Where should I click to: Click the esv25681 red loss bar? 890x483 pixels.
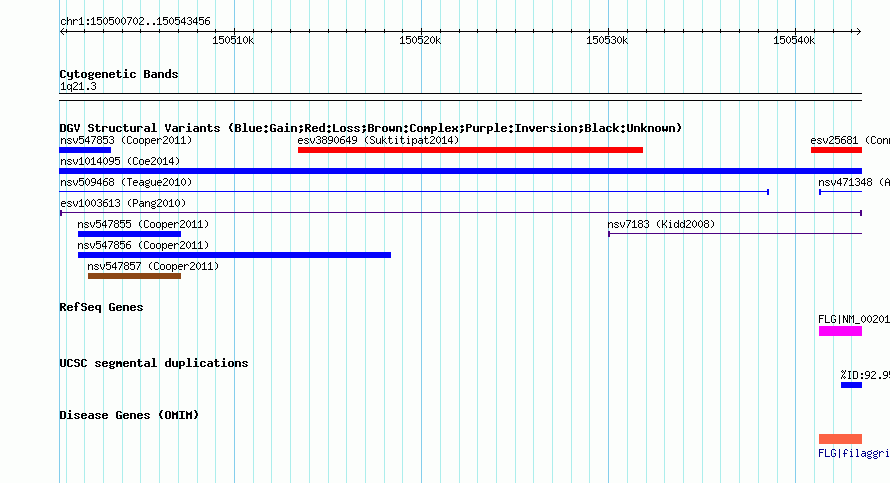(837, 150)
